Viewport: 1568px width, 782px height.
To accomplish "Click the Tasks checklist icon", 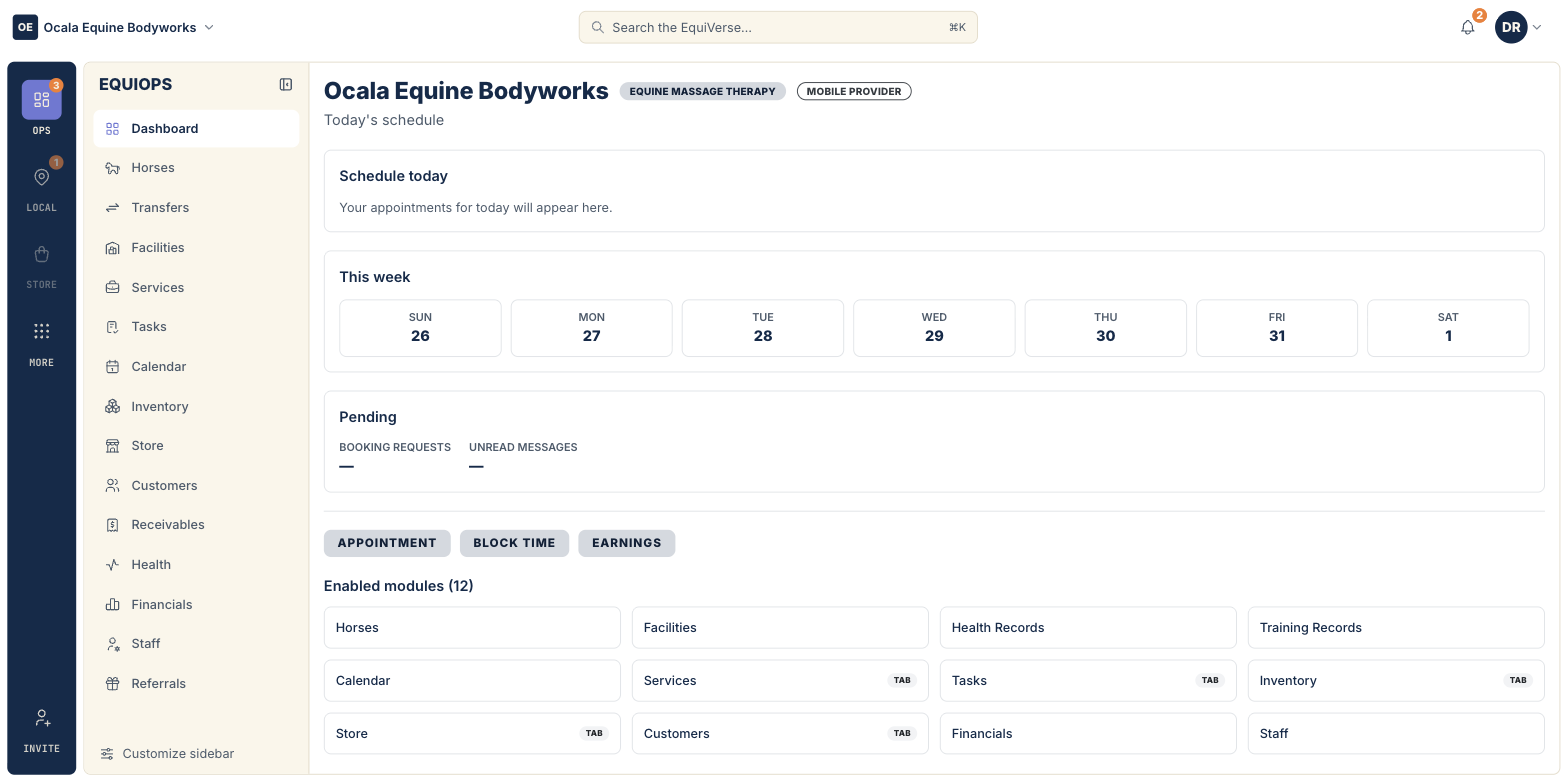I will [113, 327].
